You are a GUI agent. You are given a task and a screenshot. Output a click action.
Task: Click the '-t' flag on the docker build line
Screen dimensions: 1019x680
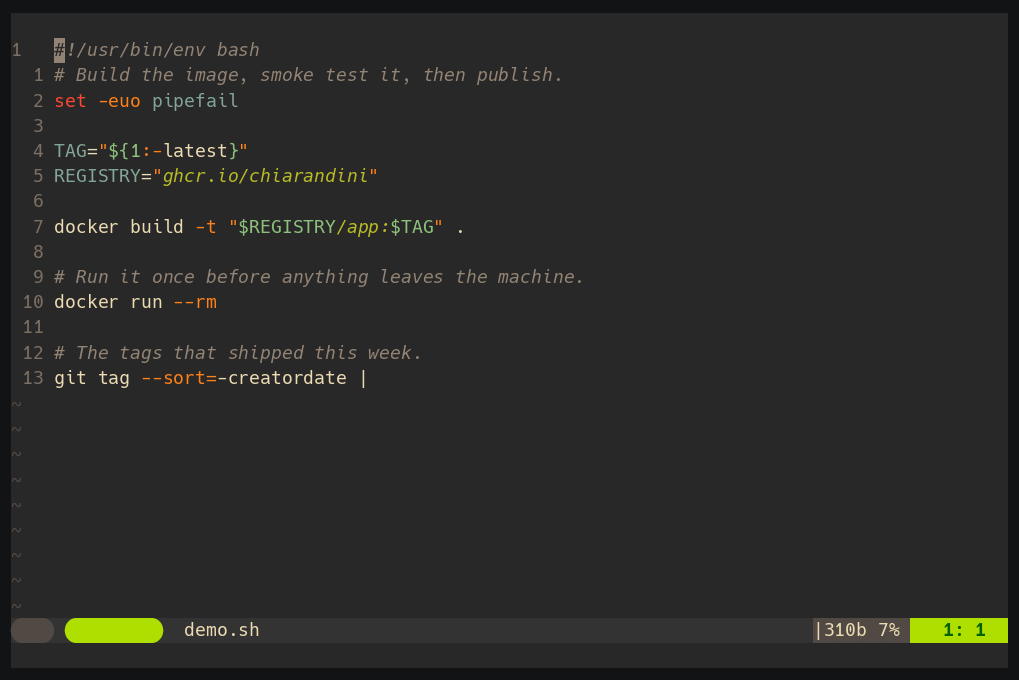[205, 227]
